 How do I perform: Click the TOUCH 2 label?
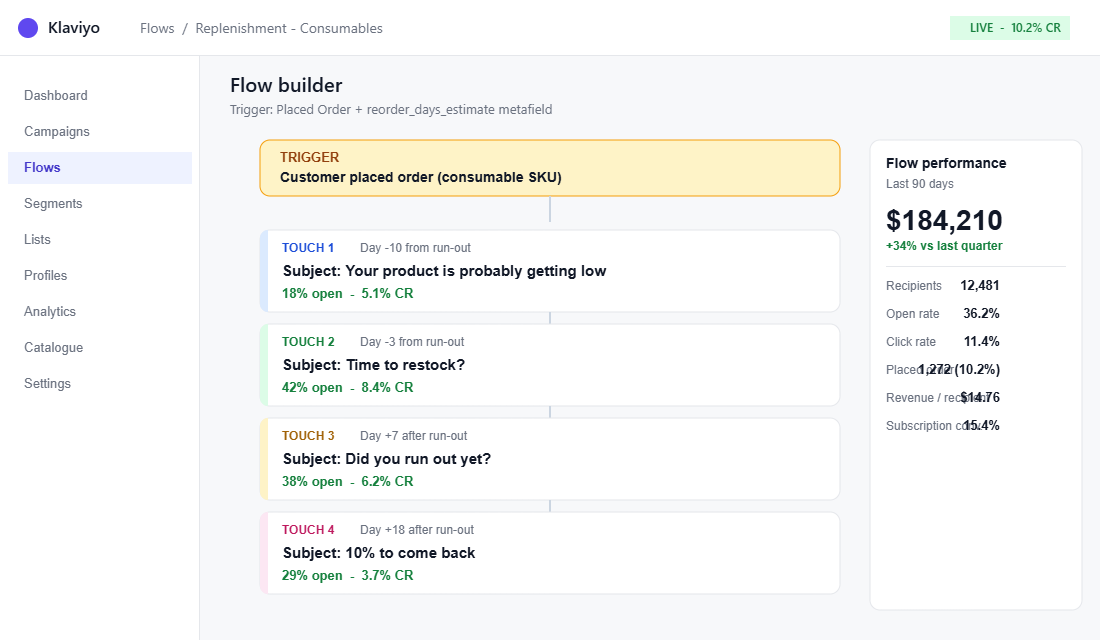[308, 342]
